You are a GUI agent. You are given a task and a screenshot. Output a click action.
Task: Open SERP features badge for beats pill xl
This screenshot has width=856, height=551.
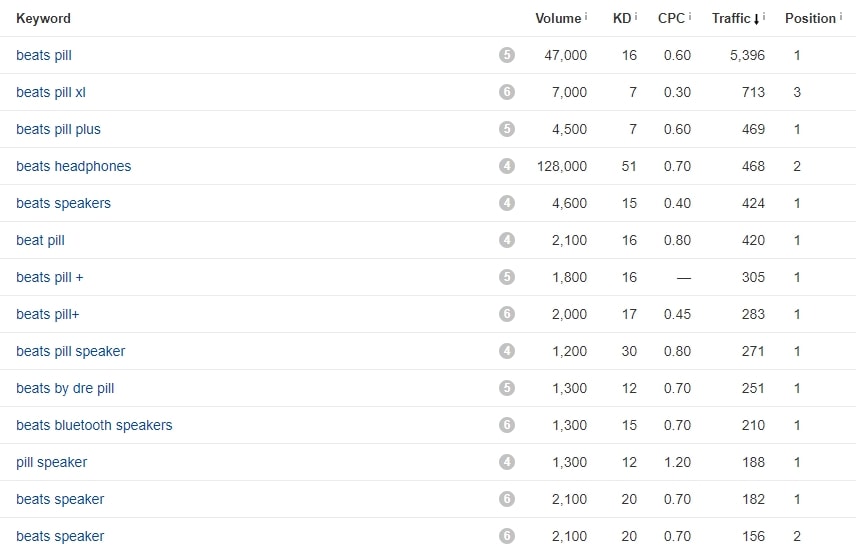coord(507,92)
